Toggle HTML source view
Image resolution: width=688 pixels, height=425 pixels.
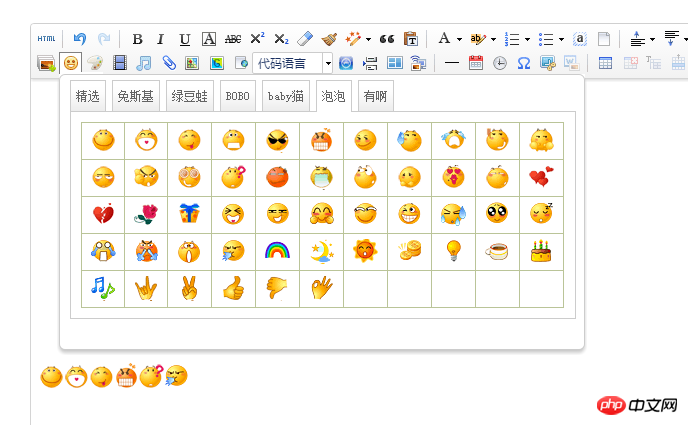click(47, 39)
